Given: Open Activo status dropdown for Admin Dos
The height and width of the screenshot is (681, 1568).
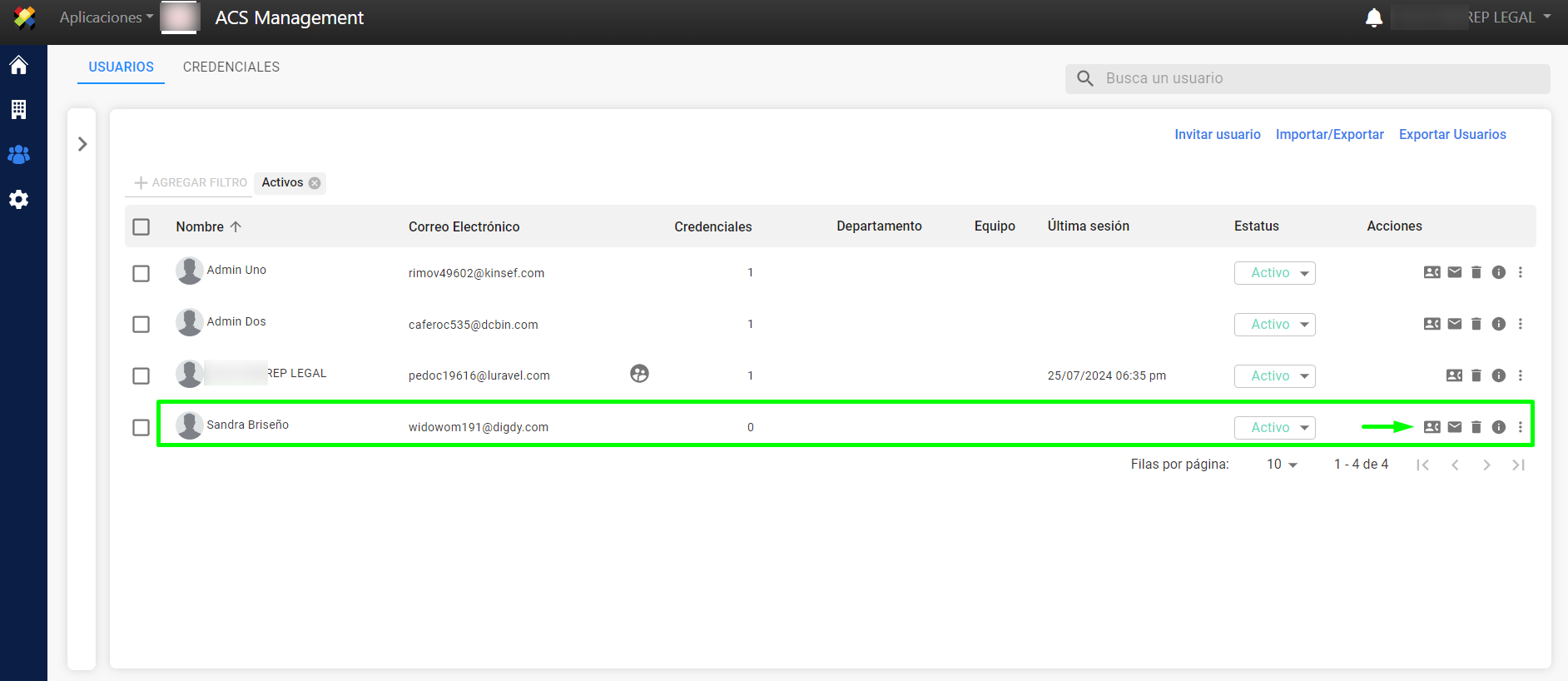Looking at the screenshot, I should tap(1274, 324).
